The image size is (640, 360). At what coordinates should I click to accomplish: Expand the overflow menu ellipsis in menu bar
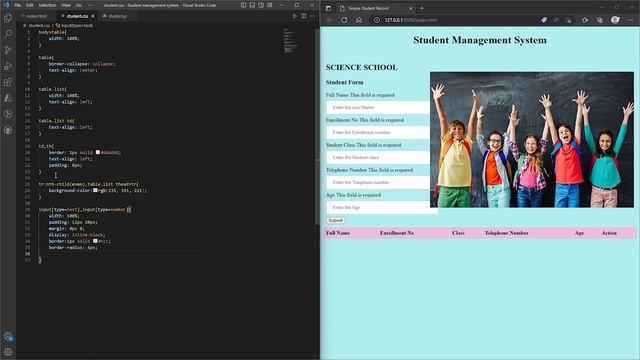(x=91, y=5)
